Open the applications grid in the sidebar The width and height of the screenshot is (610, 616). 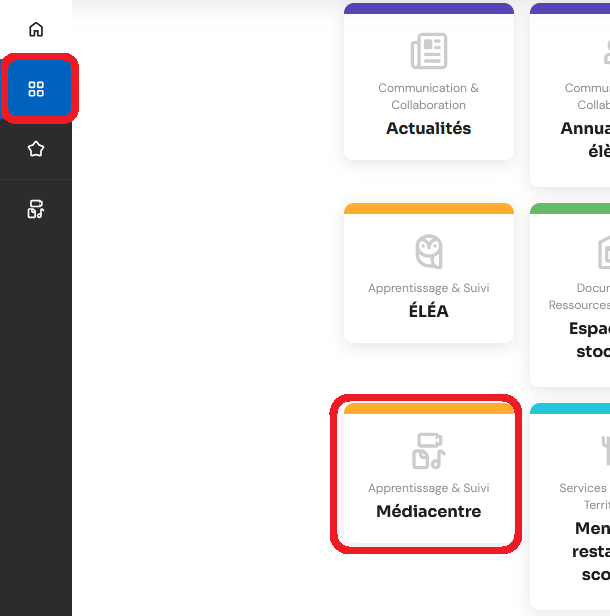tap(36, 90)
